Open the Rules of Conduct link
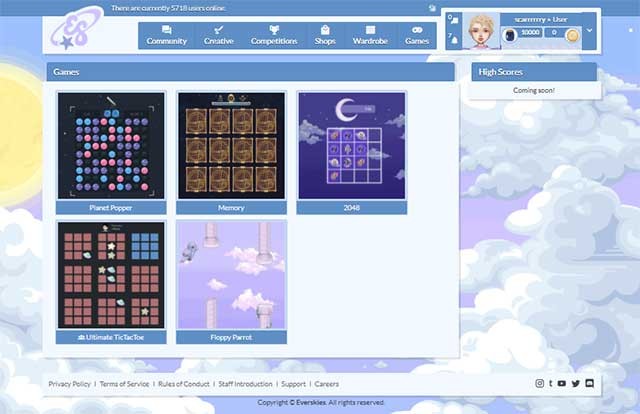This screenshot has width=640, height=414. 184,384
